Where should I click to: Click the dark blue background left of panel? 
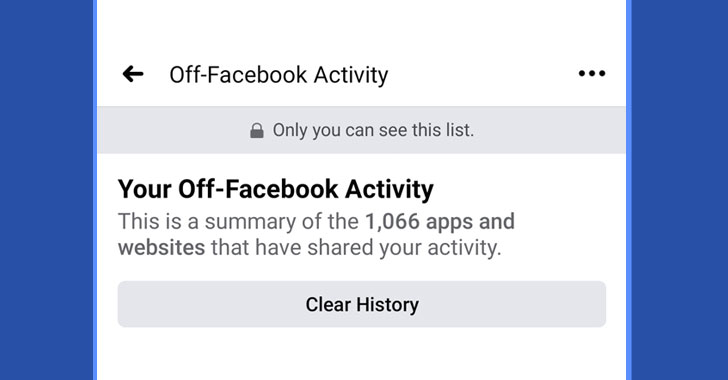[46, 190]
